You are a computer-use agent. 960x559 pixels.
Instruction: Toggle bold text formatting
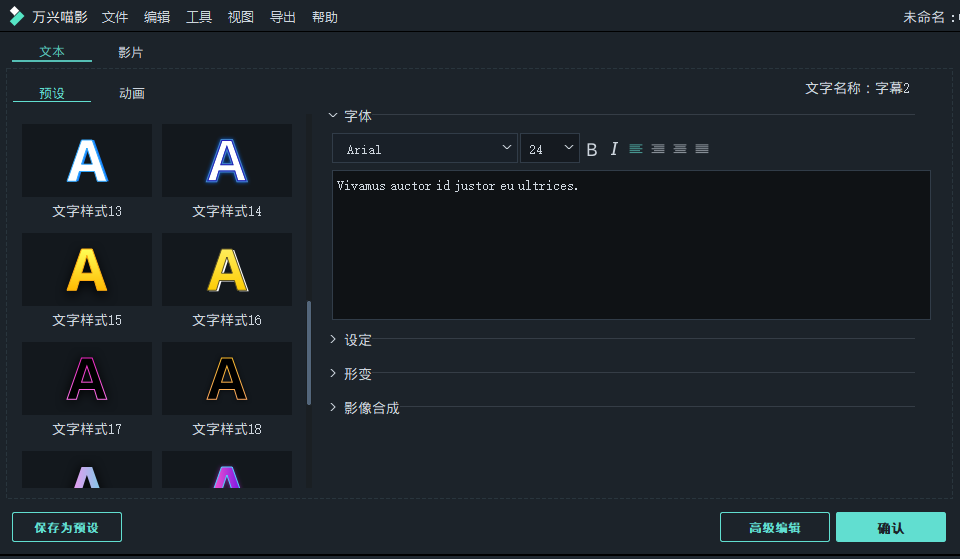point(592,149)
